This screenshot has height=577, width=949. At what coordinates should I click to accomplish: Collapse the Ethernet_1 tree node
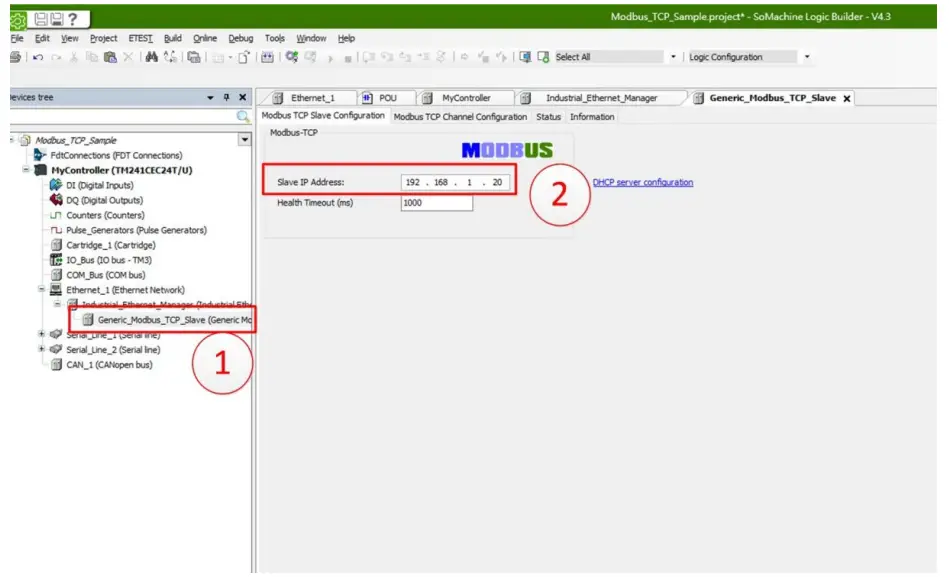point(42,289)
